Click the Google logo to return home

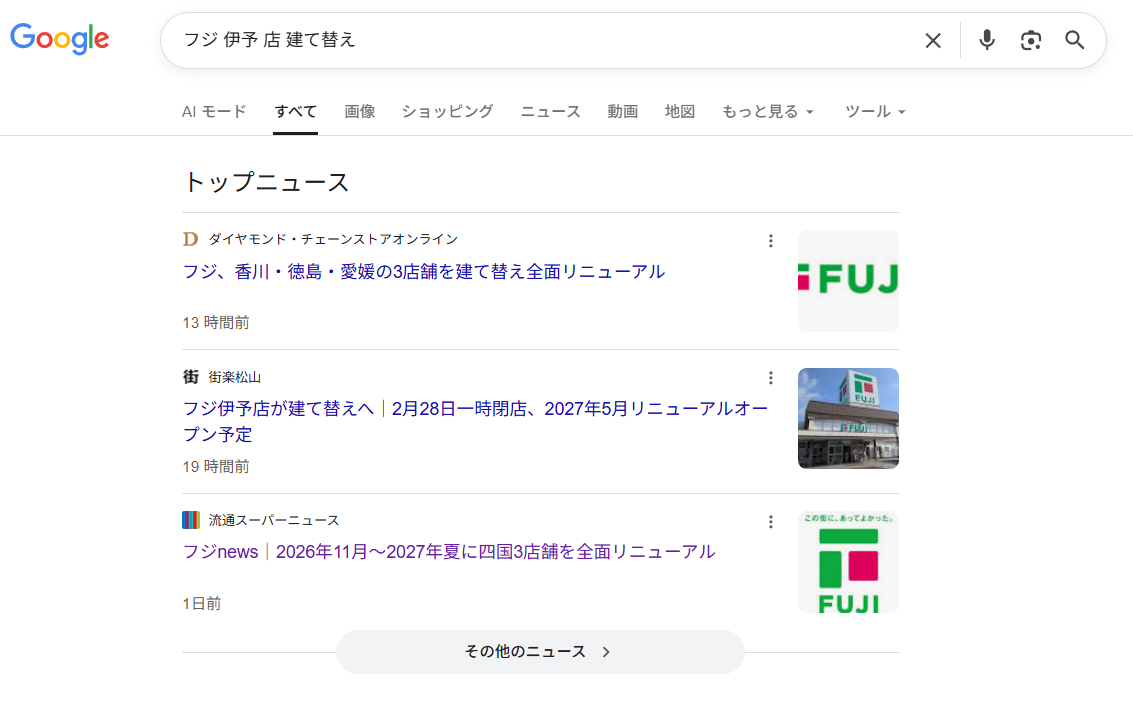pos(59,39)
